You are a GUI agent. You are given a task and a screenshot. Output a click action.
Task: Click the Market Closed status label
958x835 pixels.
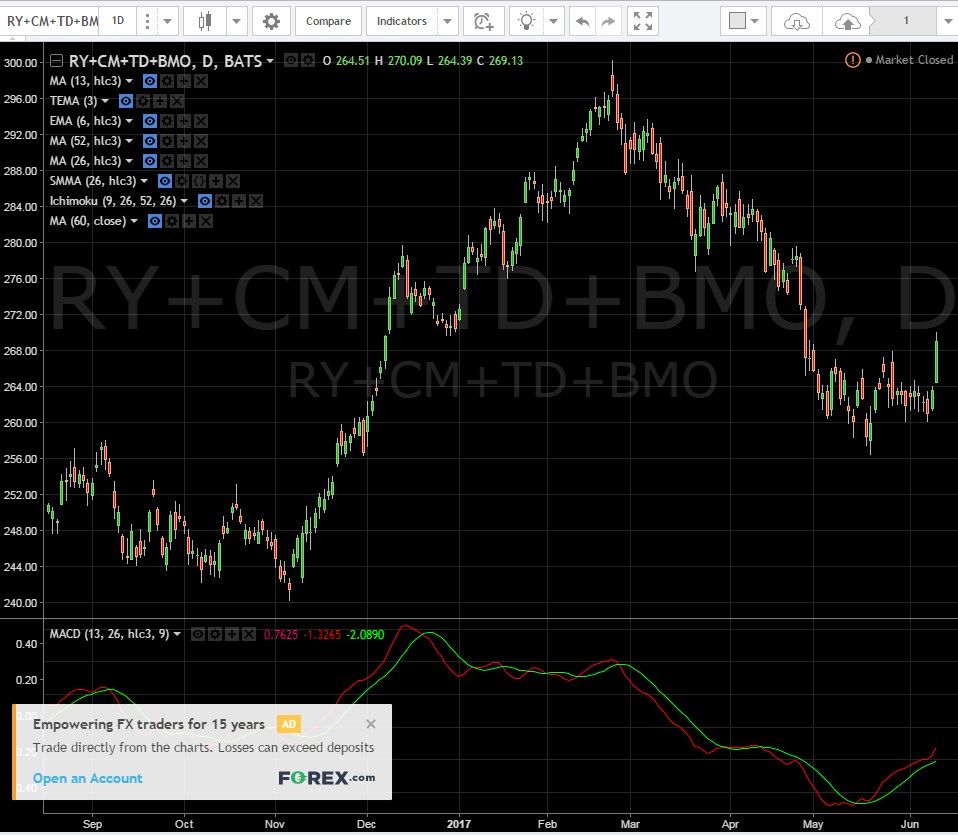click(x=914, y=60)
